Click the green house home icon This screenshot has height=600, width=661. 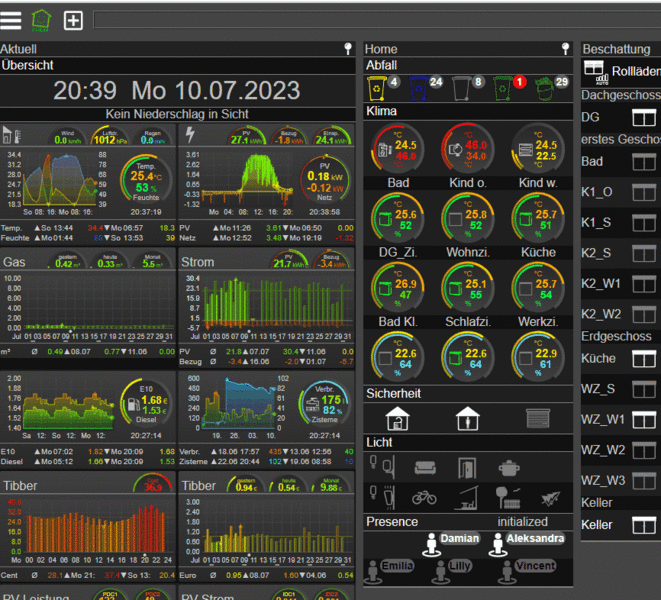coord(41,19)
